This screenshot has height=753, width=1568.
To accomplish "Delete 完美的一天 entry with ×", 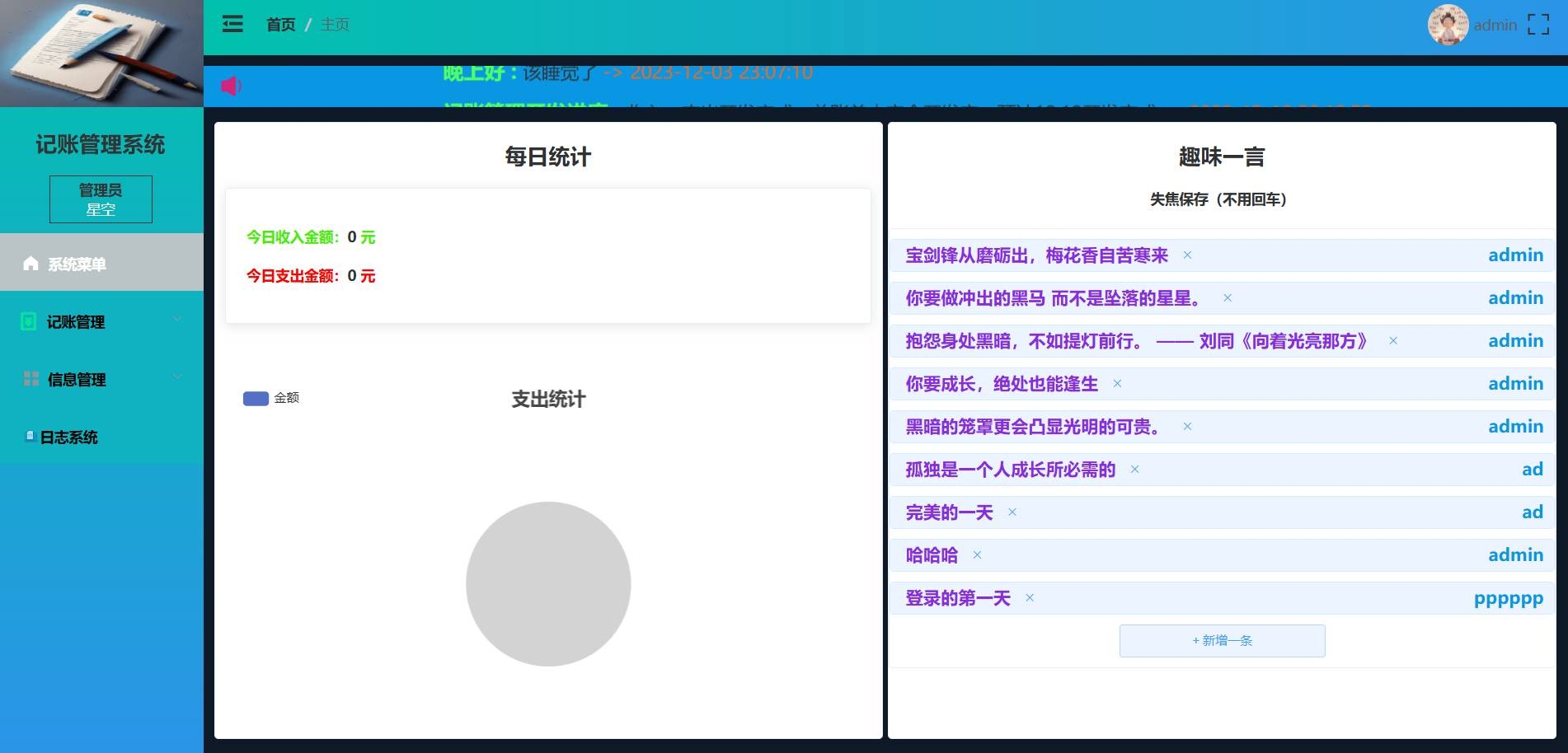I will 1012,512.
